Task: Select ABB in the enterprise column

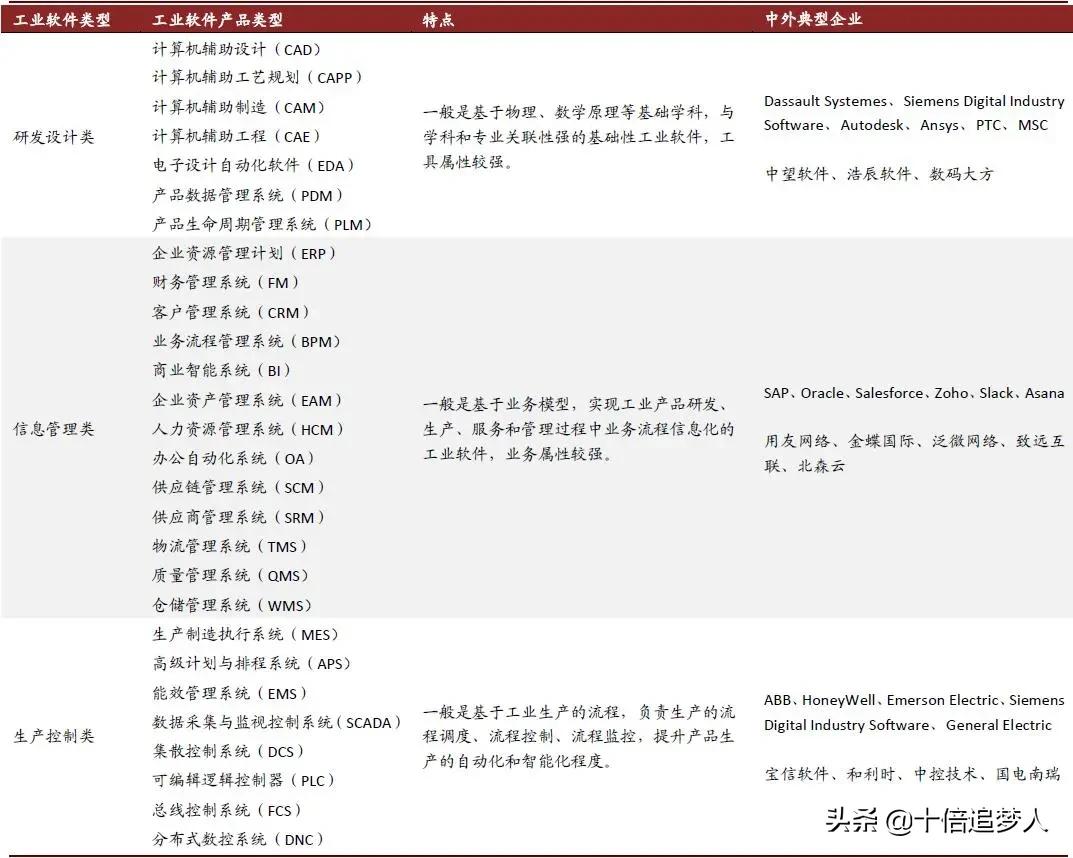Action: (779, 699)
